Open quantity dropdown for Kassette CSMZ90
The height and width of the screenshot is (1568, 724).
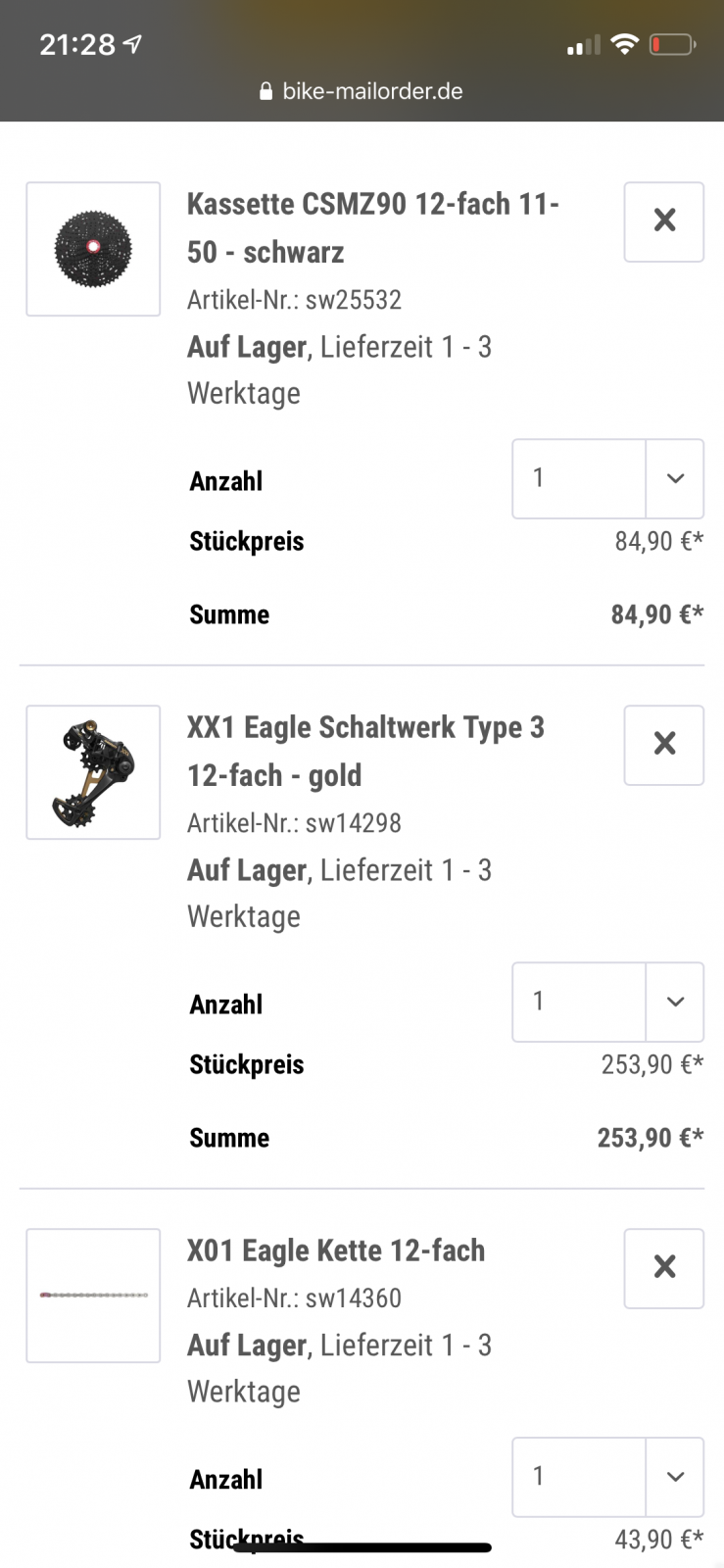(x=607, y=478)
